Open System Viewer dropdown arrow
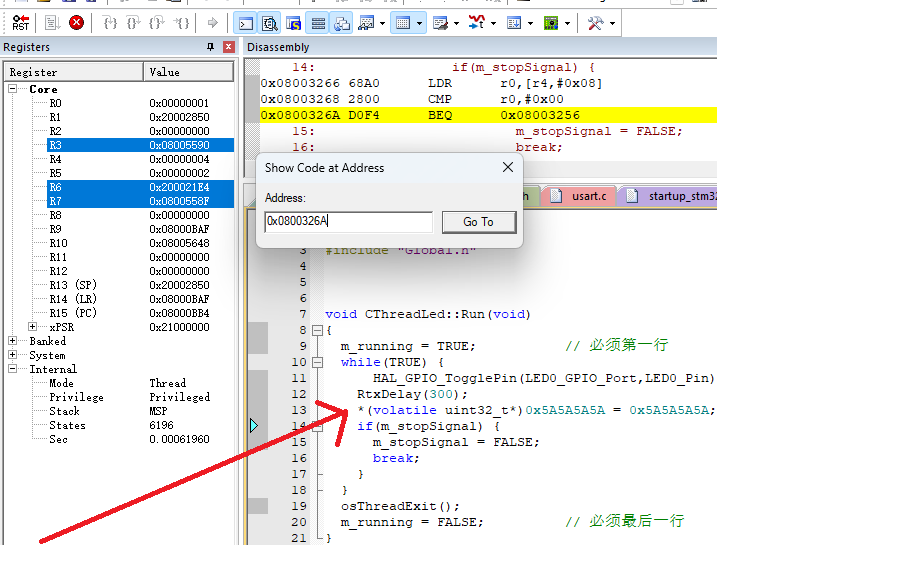 (x=567, y=24)
